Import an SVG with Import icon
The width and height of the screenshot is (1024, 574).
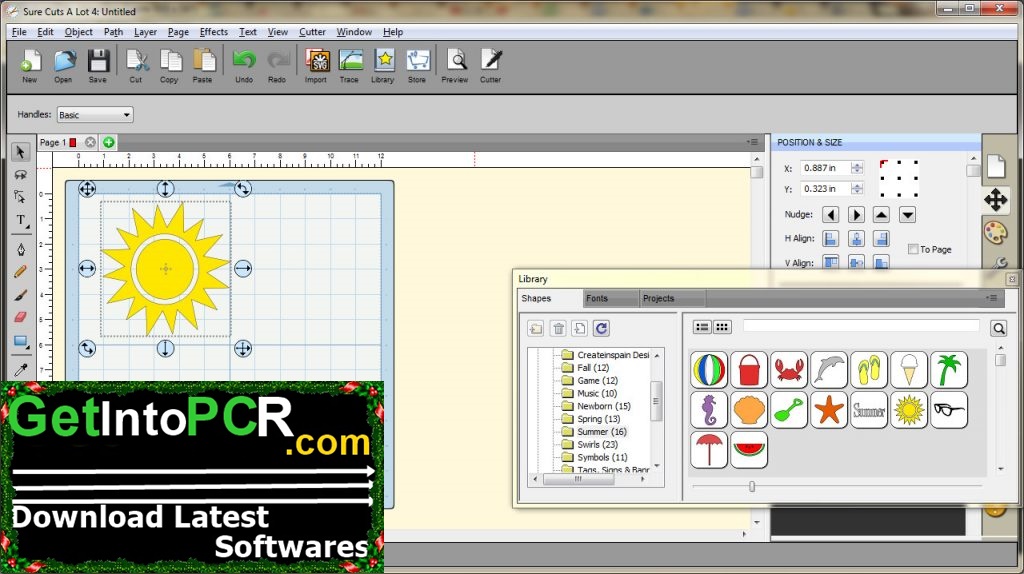(x=316, y=65)
